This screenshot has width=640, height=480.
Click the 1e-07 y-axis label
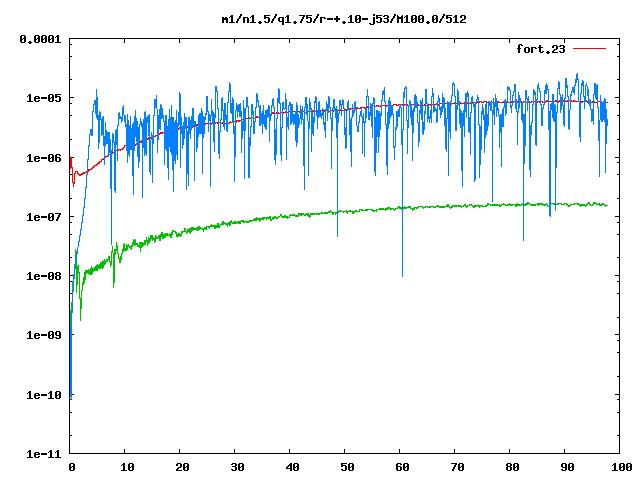(x=43, y=217)
